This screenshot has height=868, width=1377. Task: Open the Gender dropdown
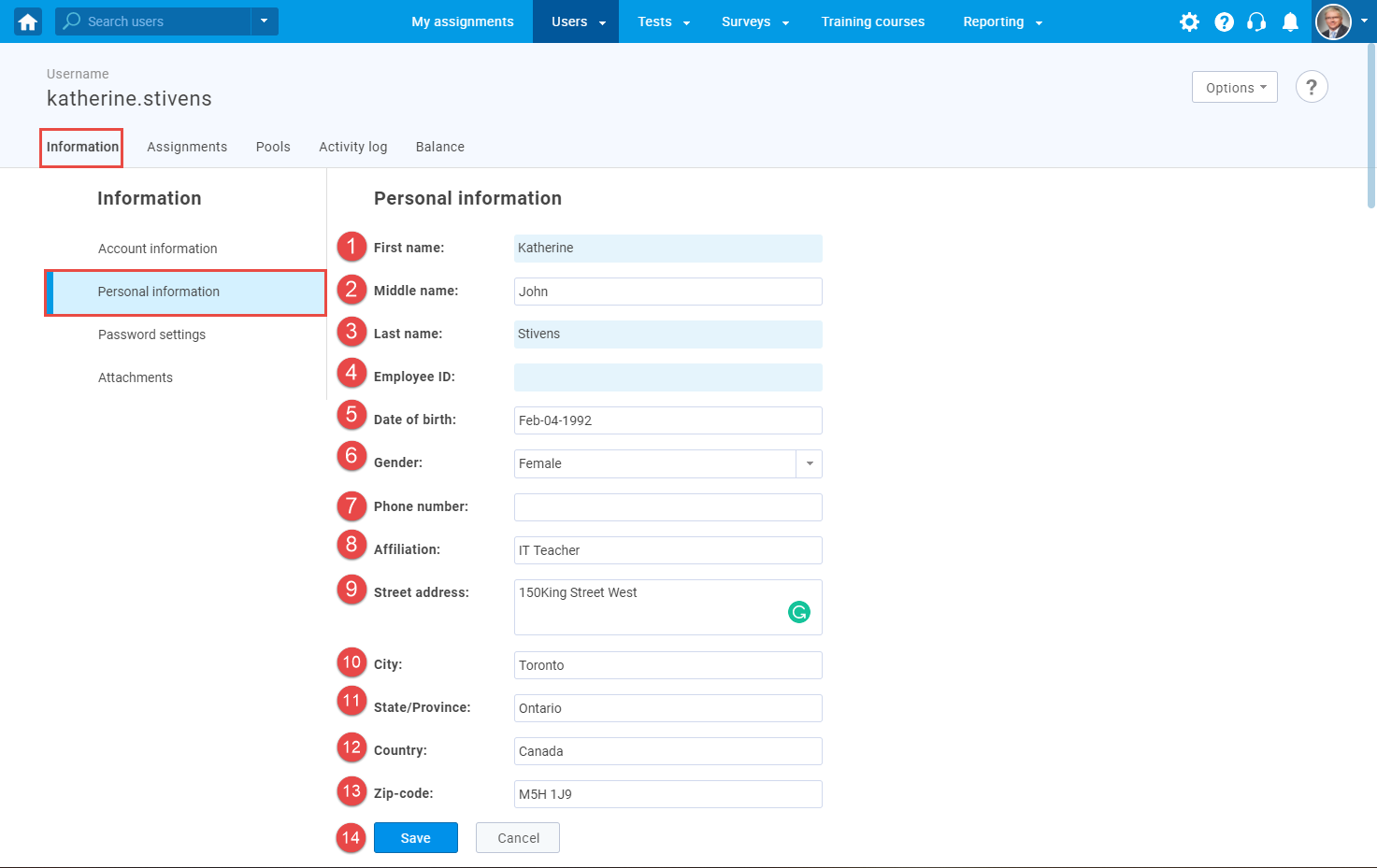(809, 463)
